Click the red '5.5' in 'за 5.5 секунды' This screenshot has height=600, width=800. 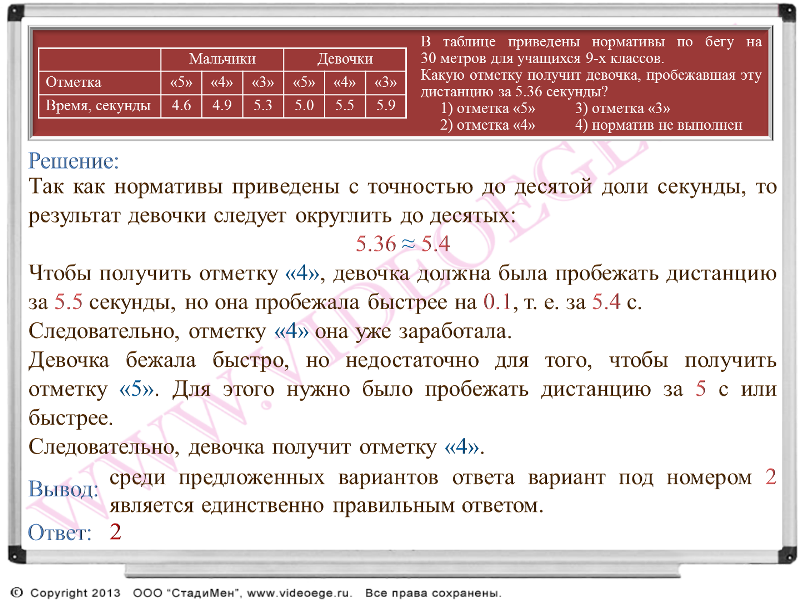(68, 302)
